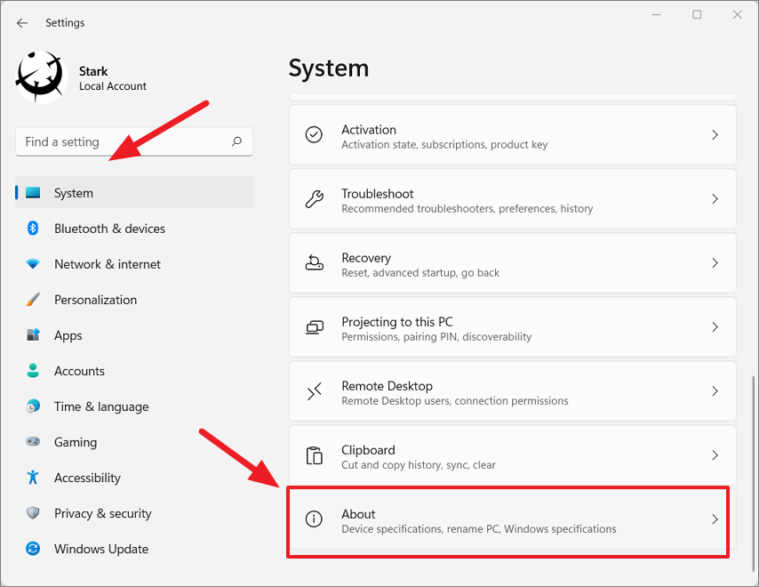Click the Activation checkmark icon
The height and width of the screenshot is (587, 759).
point(314,135)
